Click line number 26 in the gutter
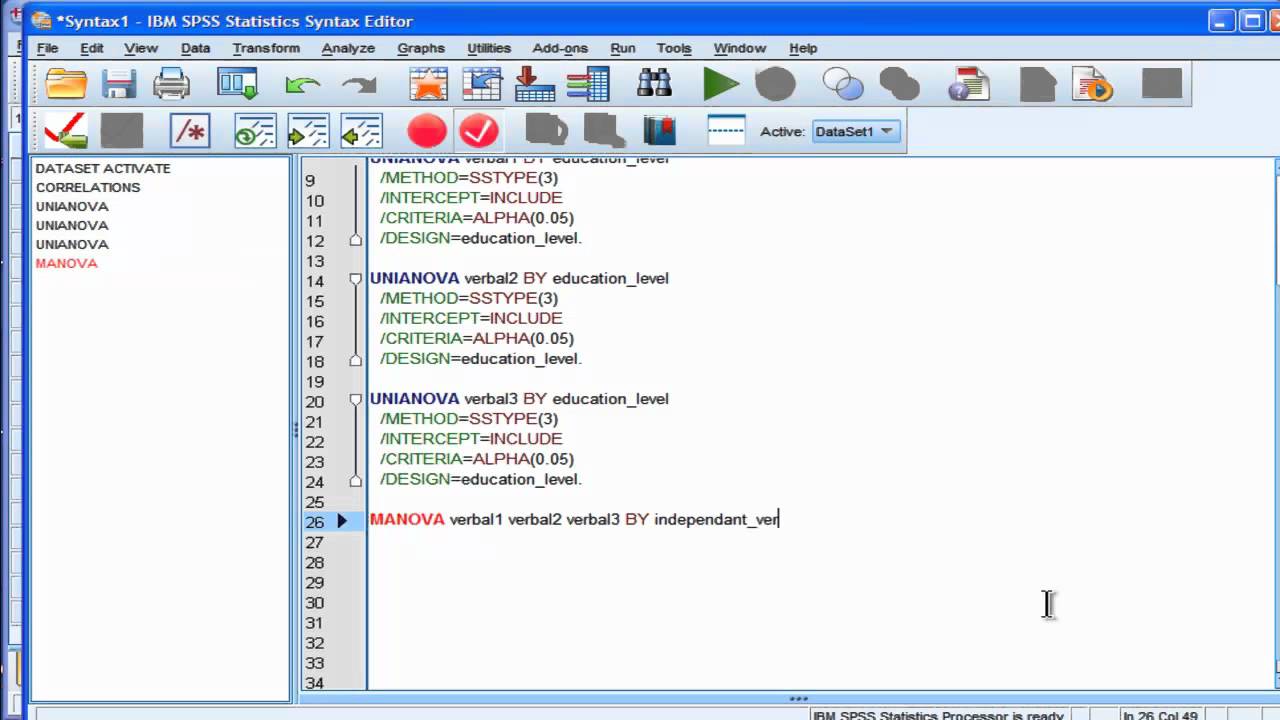 315,522
